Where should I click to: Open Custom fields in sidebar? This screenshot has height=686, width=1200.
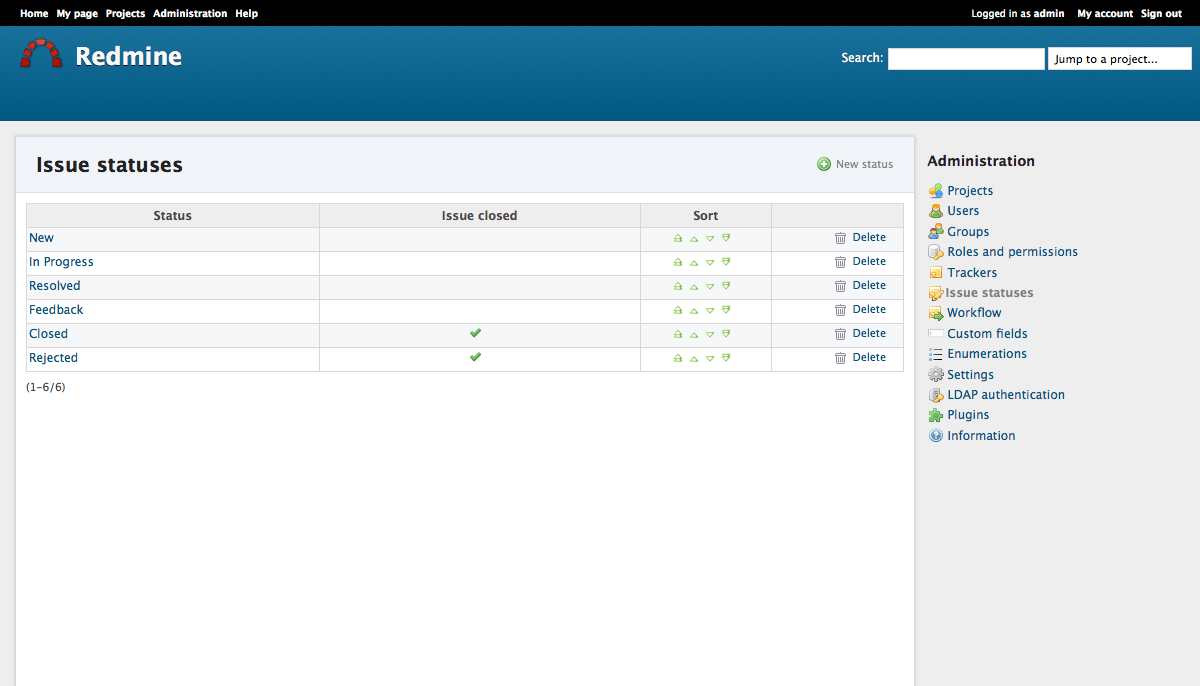987,334
